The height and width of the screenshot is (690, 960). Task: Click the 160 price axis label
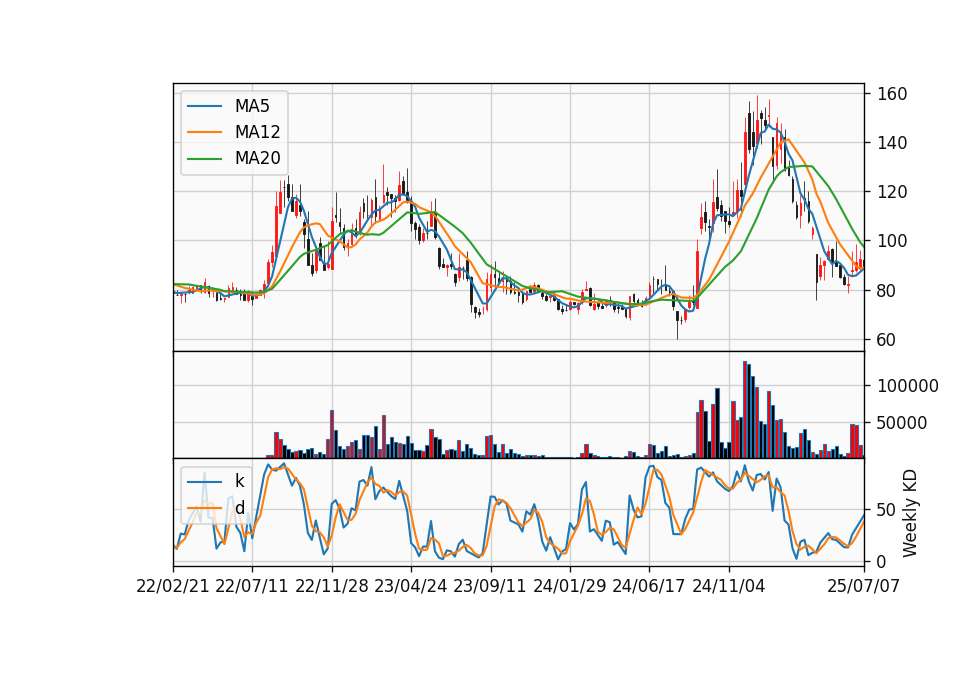(893, 94)
